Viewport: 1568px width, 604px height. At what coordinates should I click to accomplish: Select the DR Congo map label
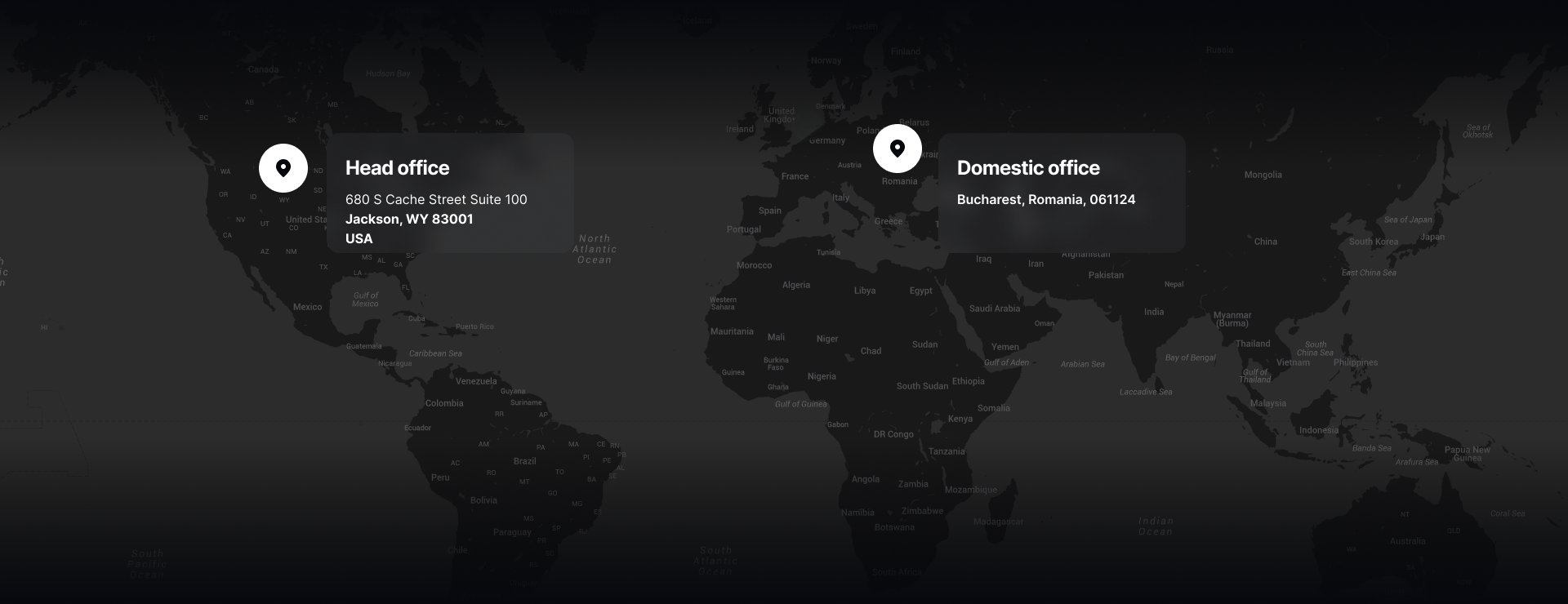893,434
